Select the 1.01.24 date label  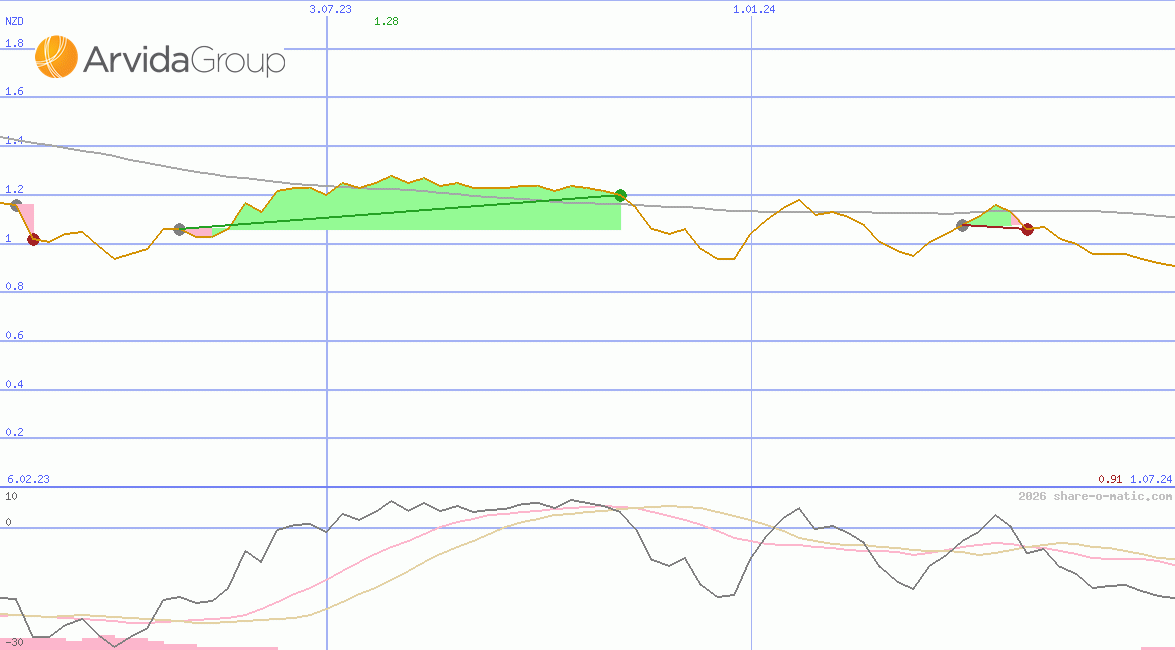click(754, 9)
